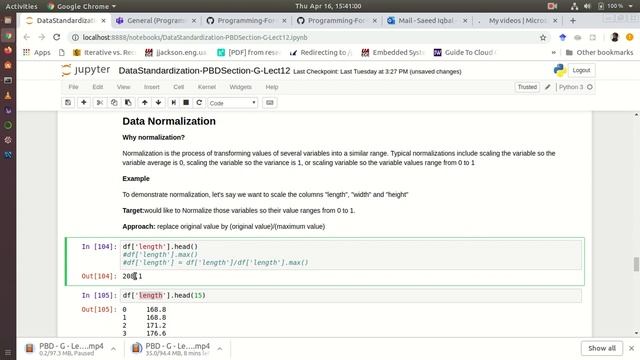Image resolution: width=640 pixels, height=360 pixels.
Task: Close the DataStandardization tab
Action: click(x=104, y=20)
